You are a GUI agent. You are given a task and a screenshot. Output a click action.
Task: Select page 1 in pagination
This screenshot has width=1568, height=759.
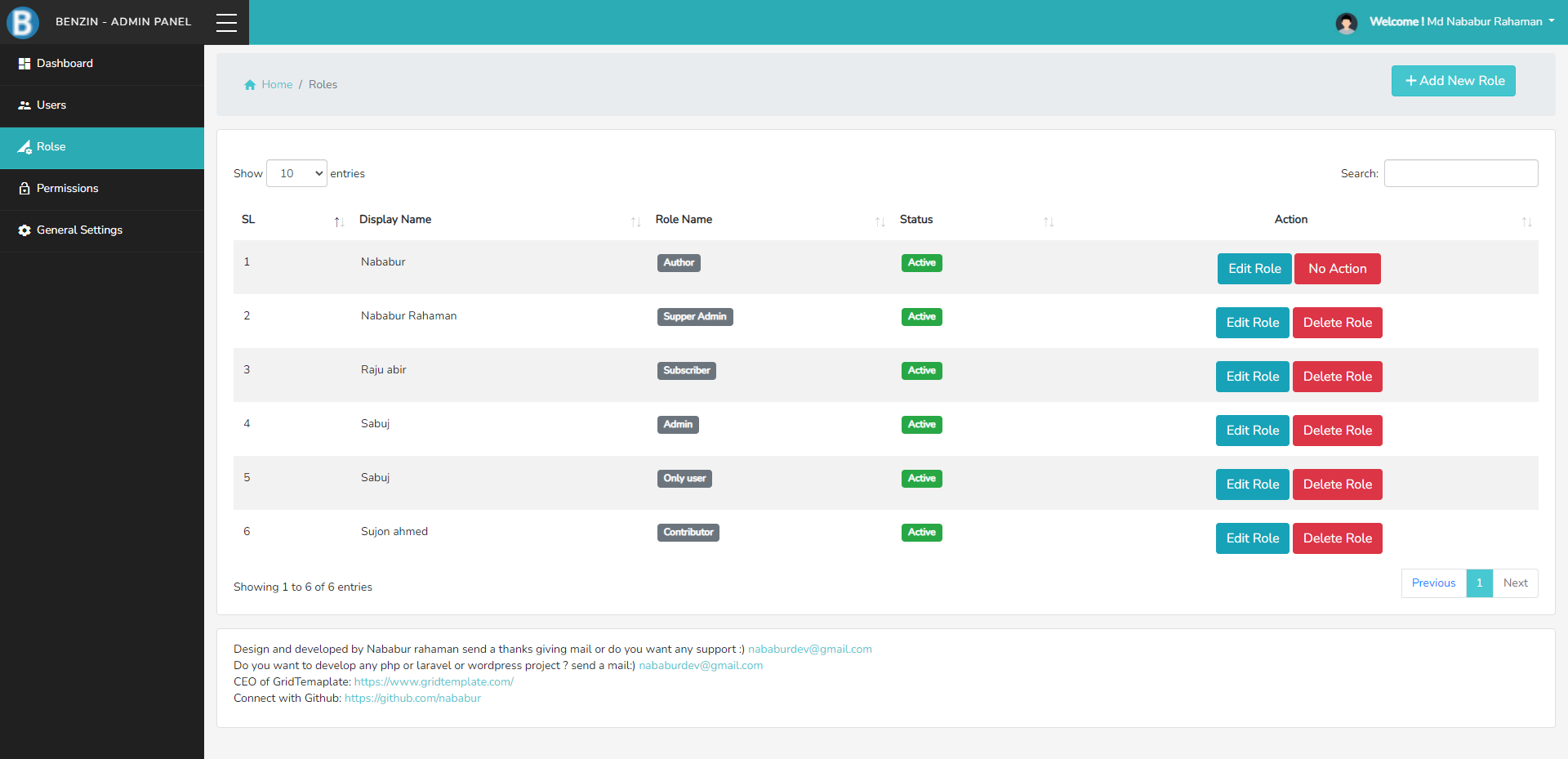(1479, 583)
